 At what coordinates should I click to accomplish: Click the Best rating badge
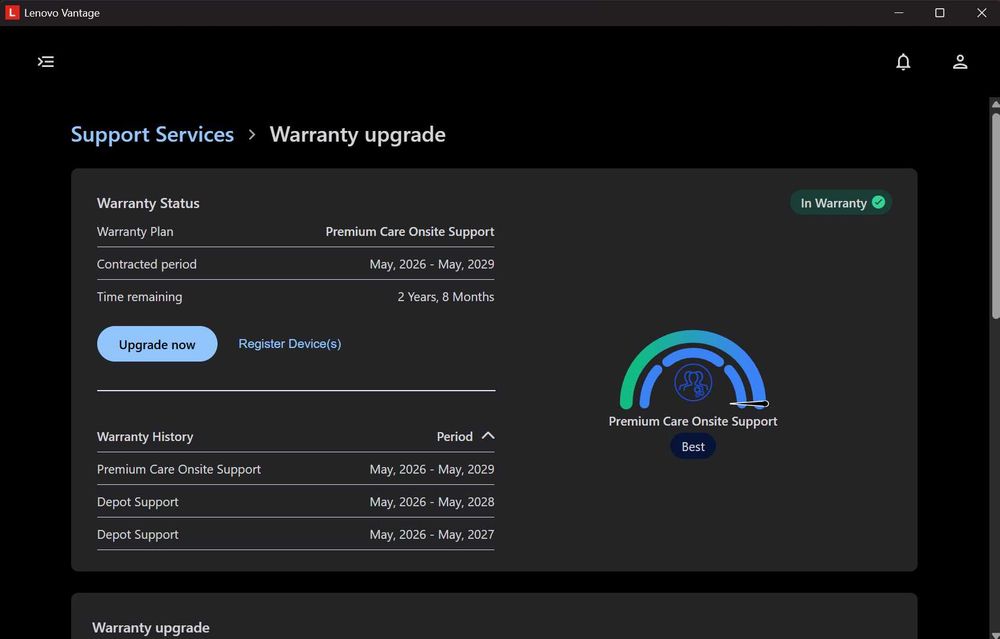coord(693,446)
